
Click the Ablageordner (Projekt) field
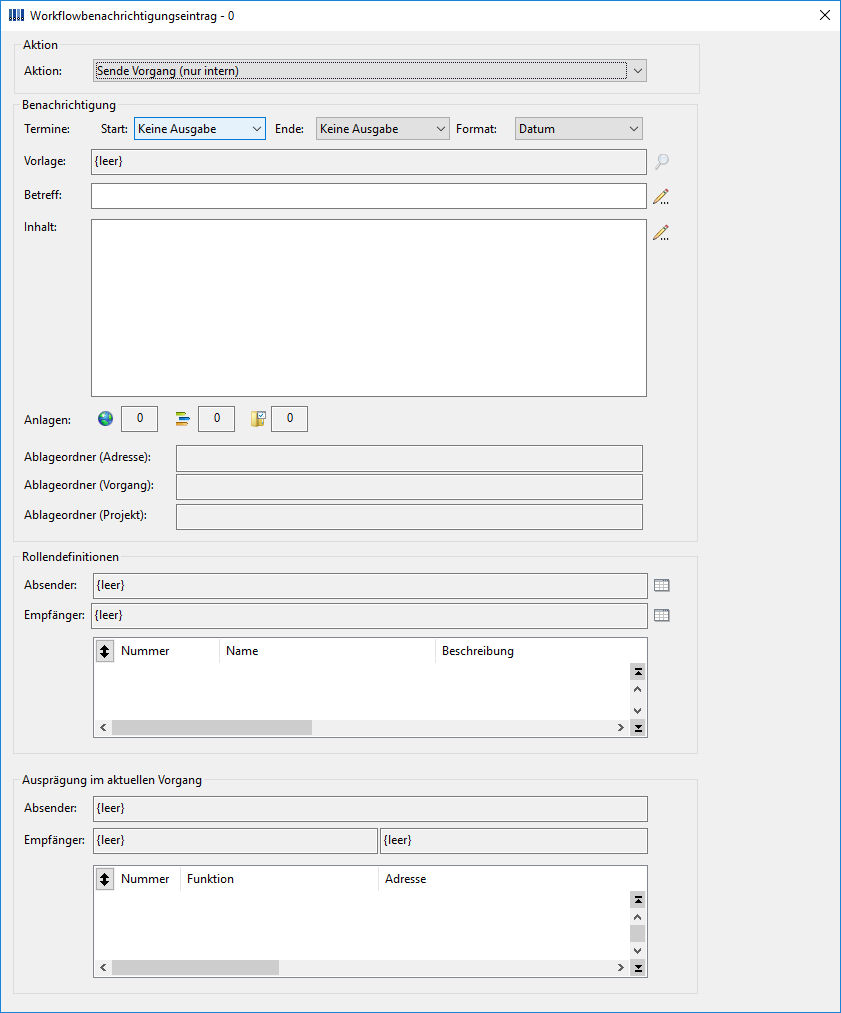(410, 517)
